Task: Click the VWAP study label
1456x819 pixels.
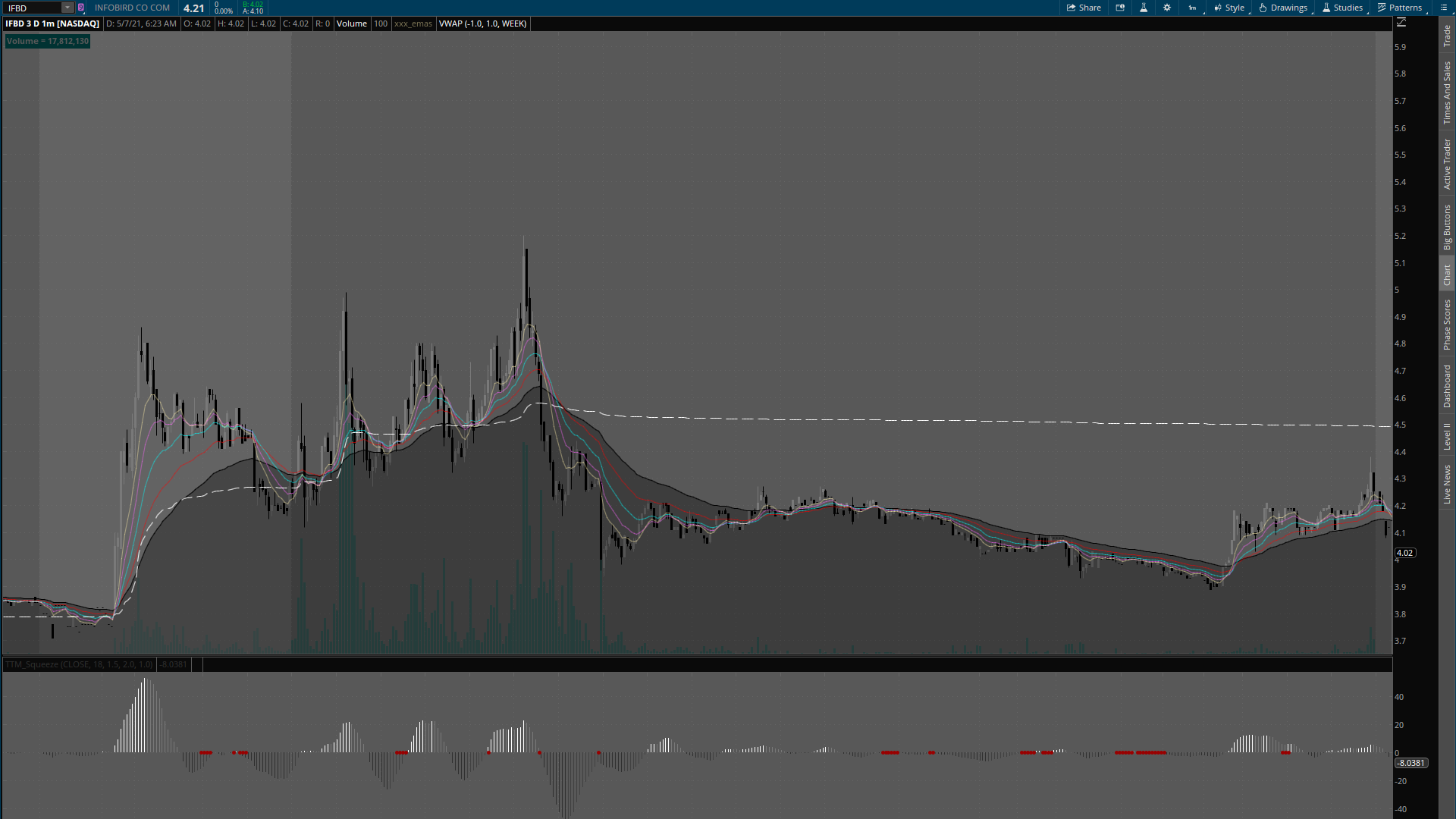Action: [x=482, y=24]
